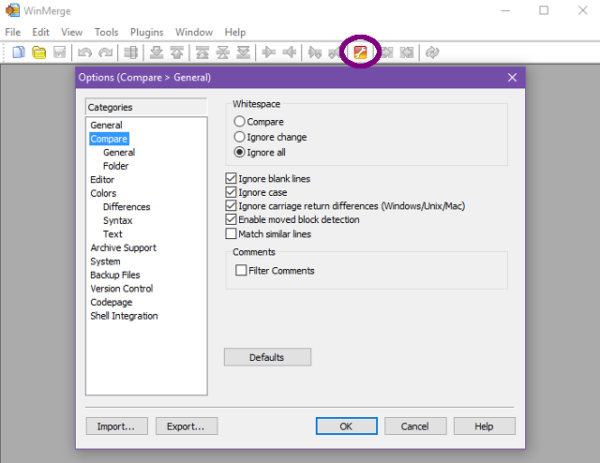Click the Export... button

pyautogui.click(x=186, y=426)
